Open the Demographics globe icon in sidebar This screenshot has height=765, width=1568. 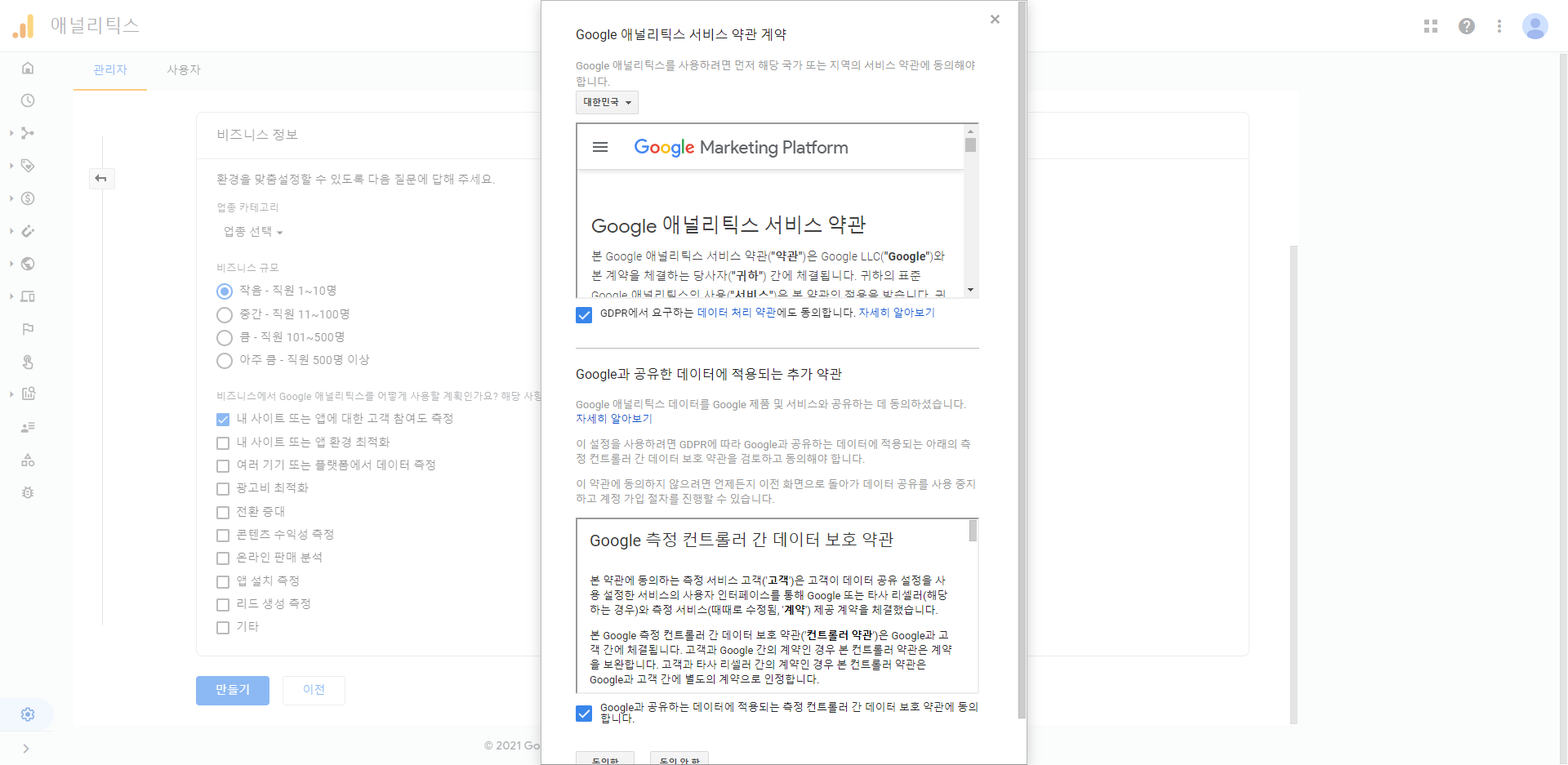coord(28,264)
